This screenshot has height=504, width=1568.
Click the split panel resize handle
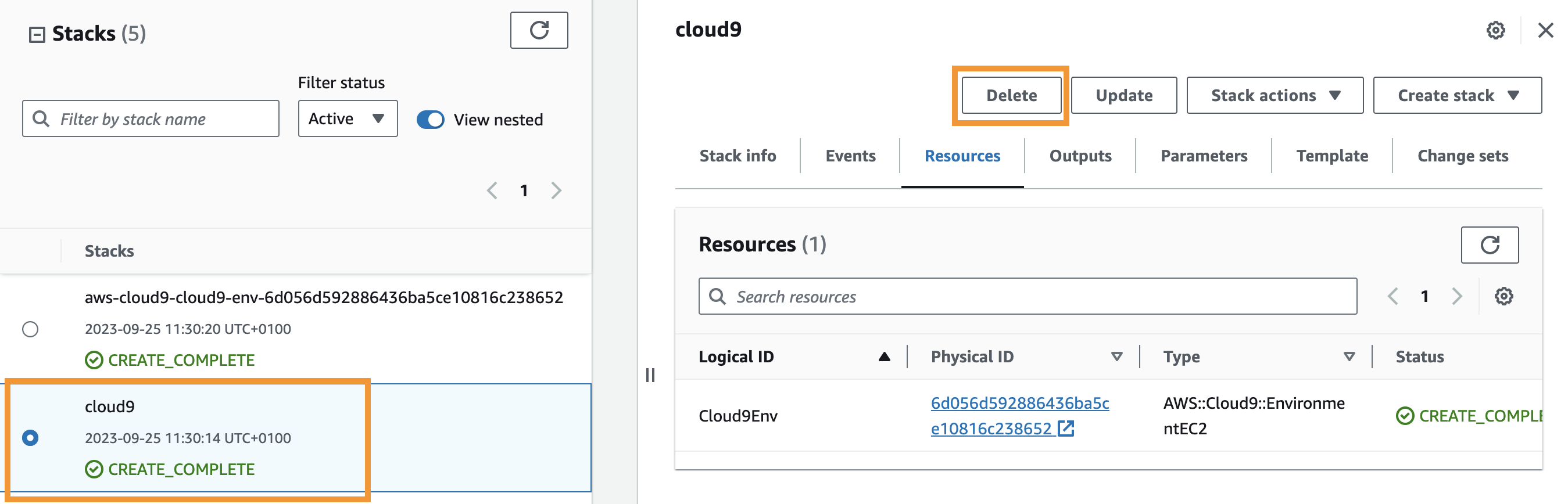point(650,375)
